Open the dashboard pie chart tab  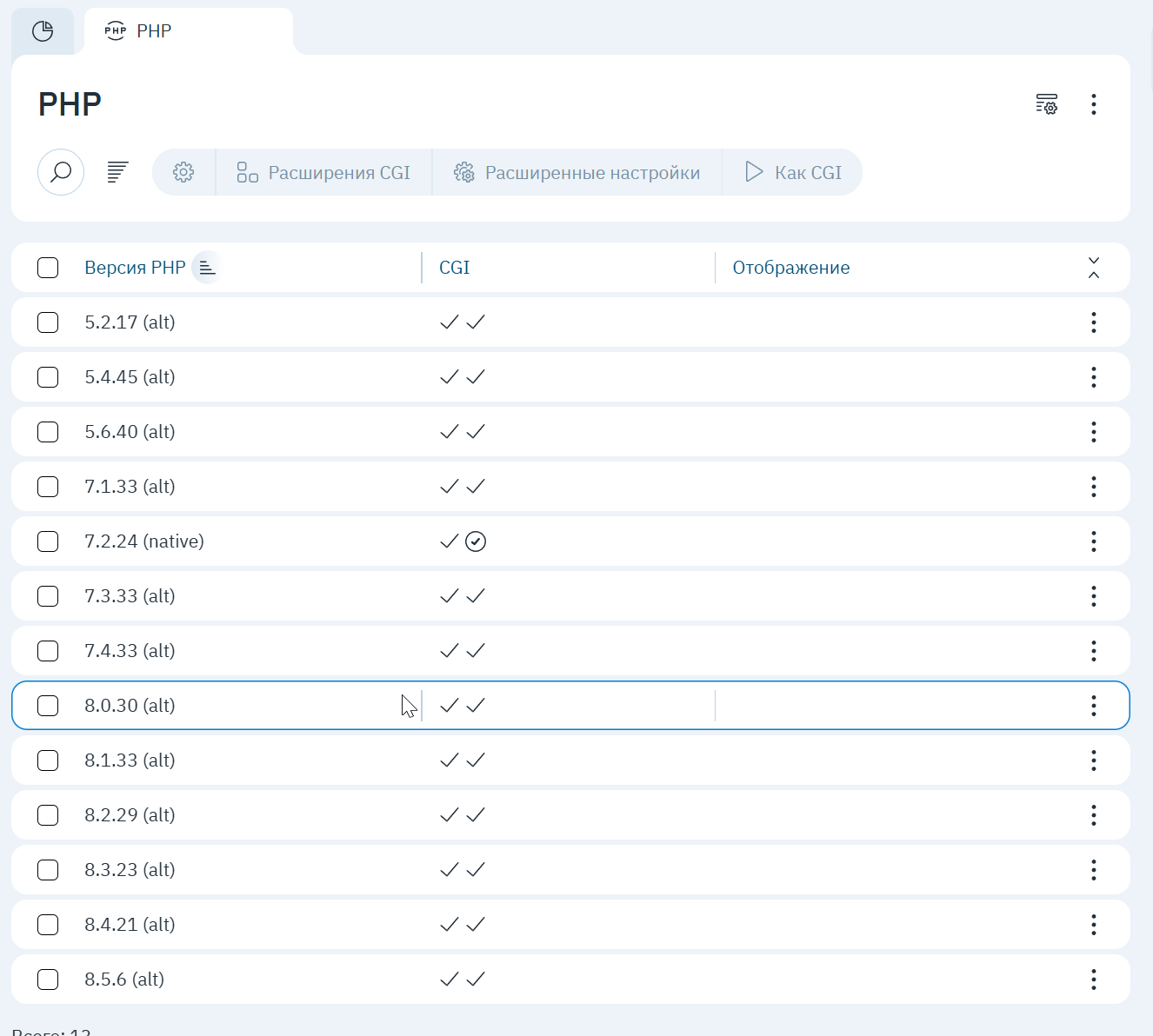coord(43,31)
